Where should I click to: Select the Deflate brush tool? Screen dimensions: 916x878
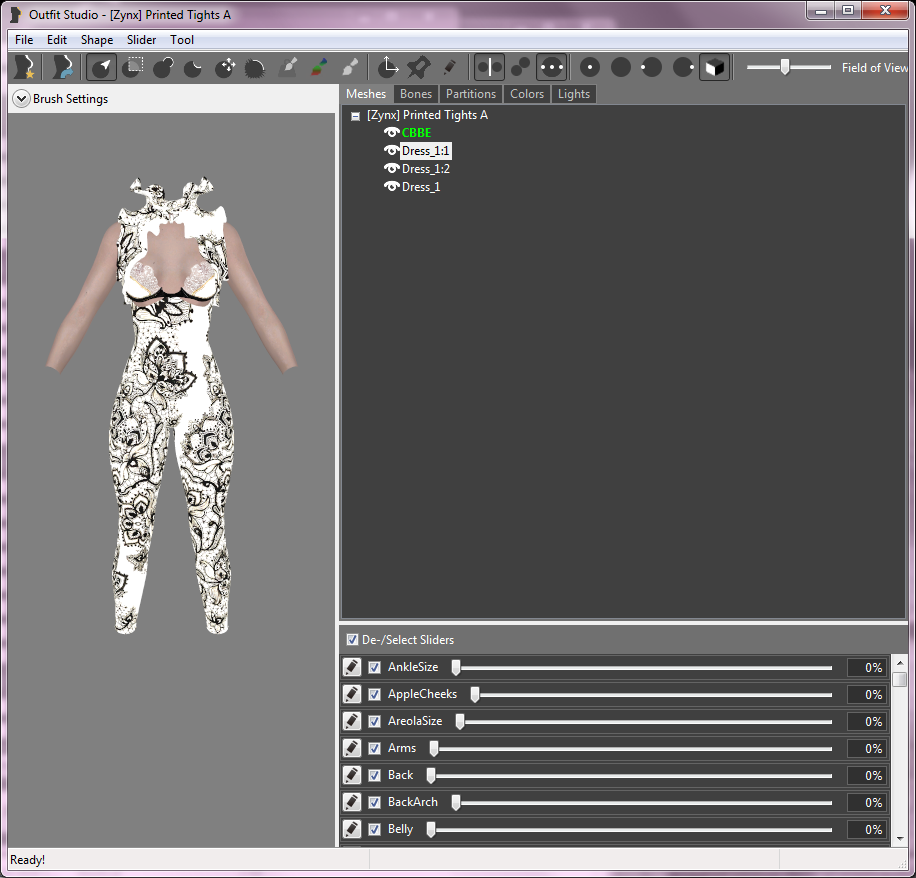[x=193, y=67]
